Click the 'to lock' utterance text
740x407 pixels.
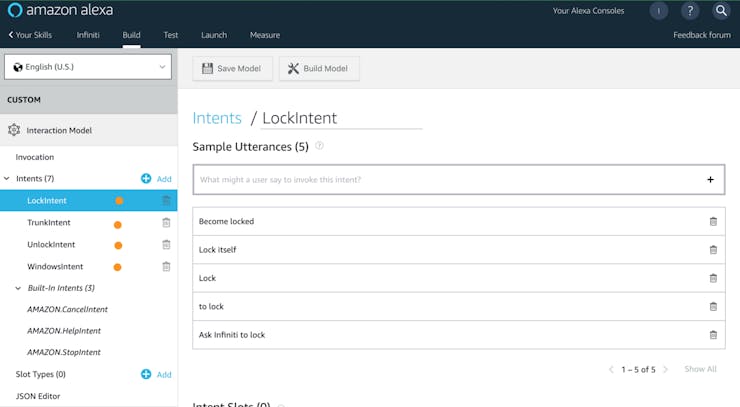[211, 306]
